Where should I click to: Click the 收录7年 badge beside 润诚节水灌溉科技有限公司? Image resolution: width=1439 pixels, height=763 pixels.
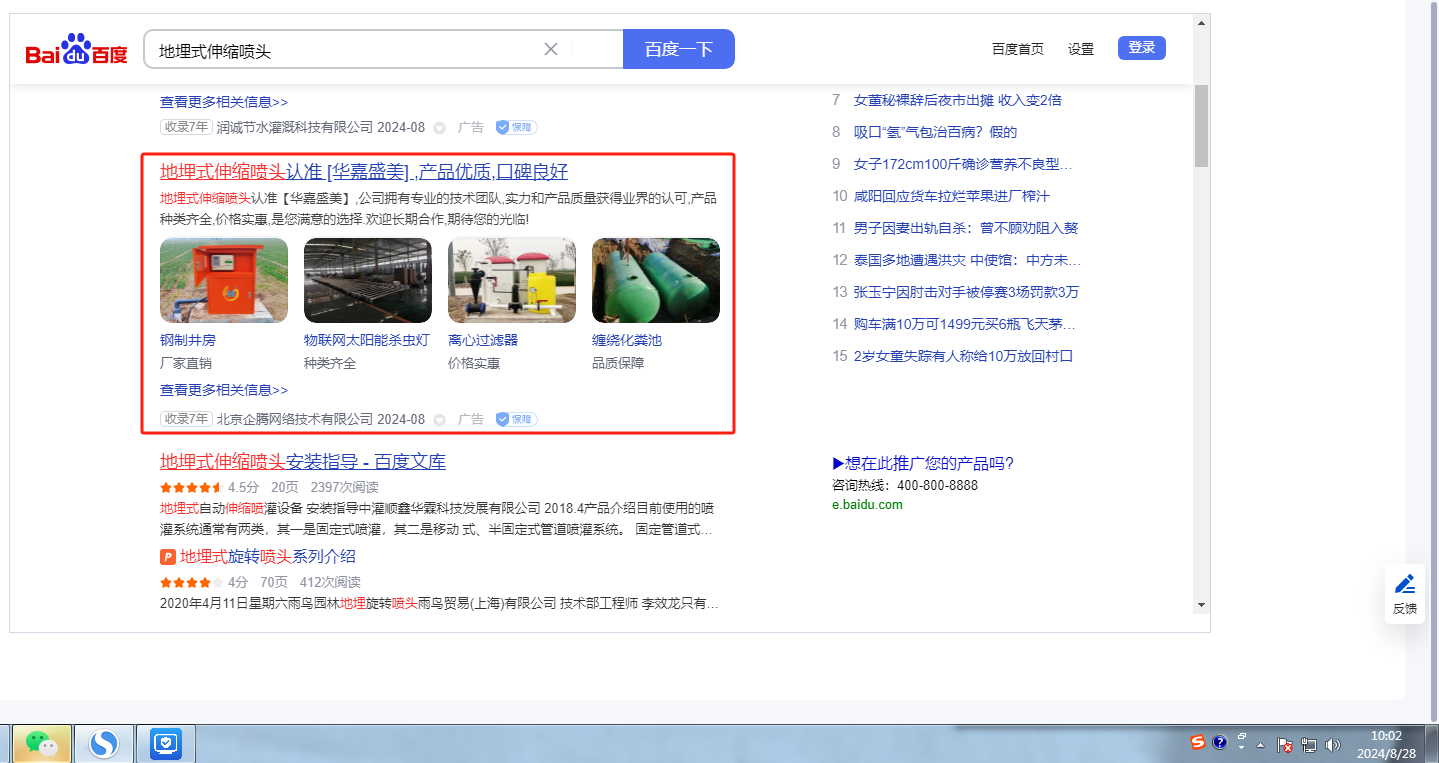click(x=186, y=127)
